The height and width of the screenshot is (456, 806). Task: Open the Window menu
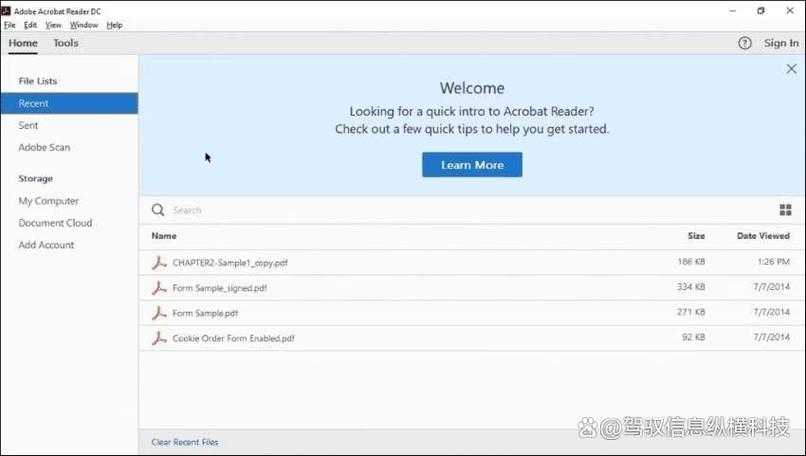tap(84, 25)
